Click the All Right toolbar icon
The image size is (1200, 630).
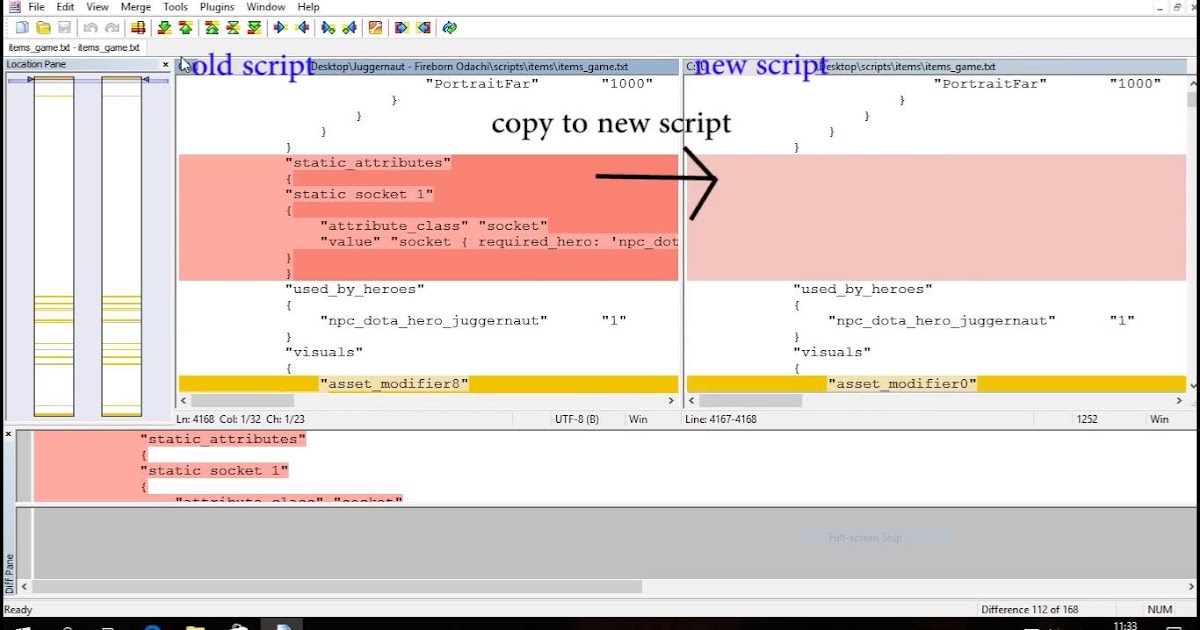tap(402, 28)
